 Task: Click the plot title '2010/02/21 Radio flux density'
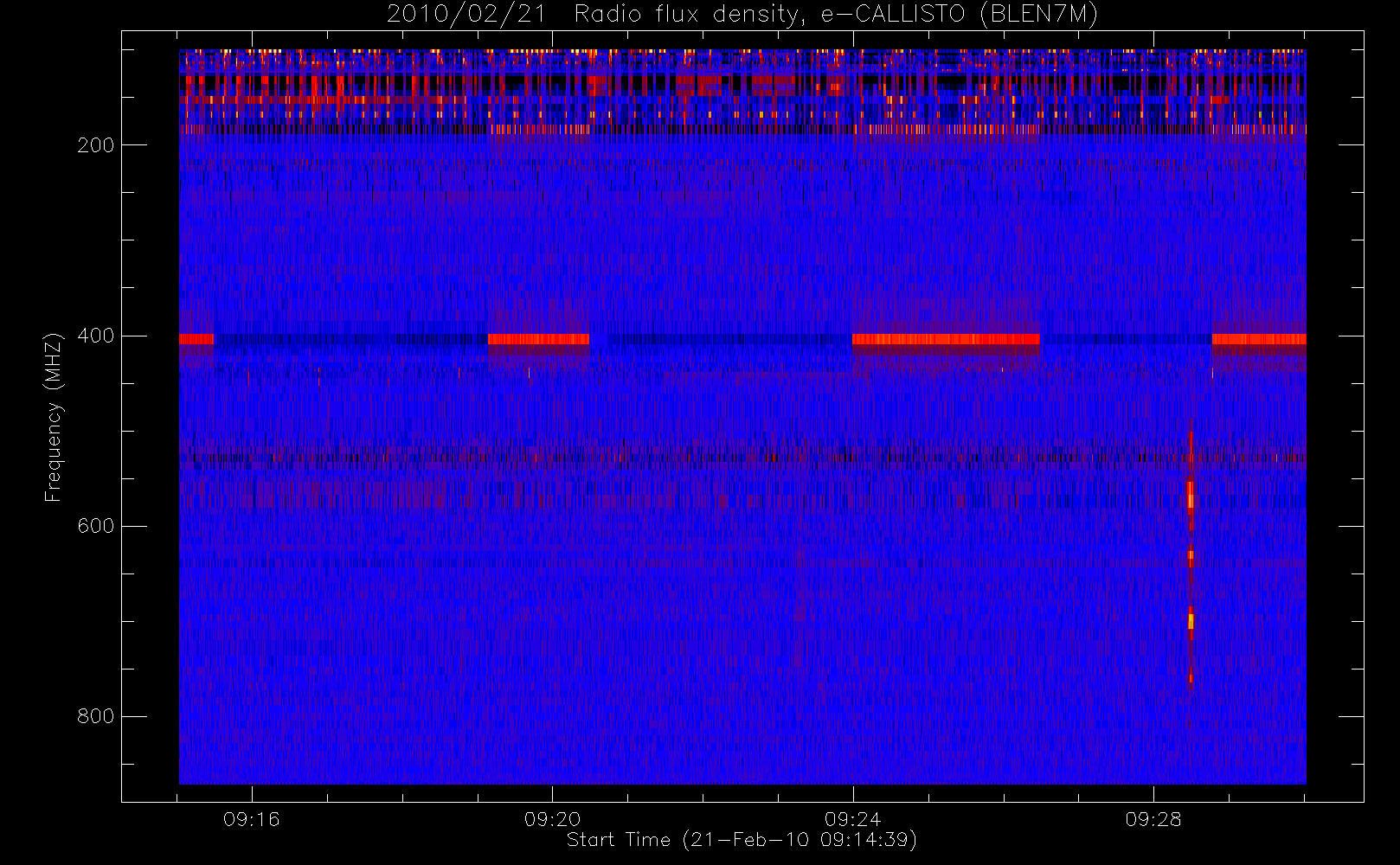(x=742, y=15)
